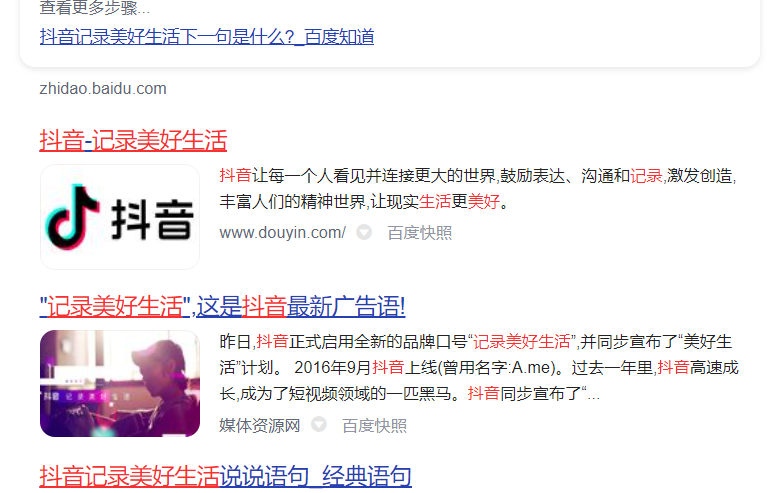Image resolution: width=767 pixels, height=493 pixels.
Task: Click the highlighted 记录美好生活 in second snippet
Action: (522, 341)
